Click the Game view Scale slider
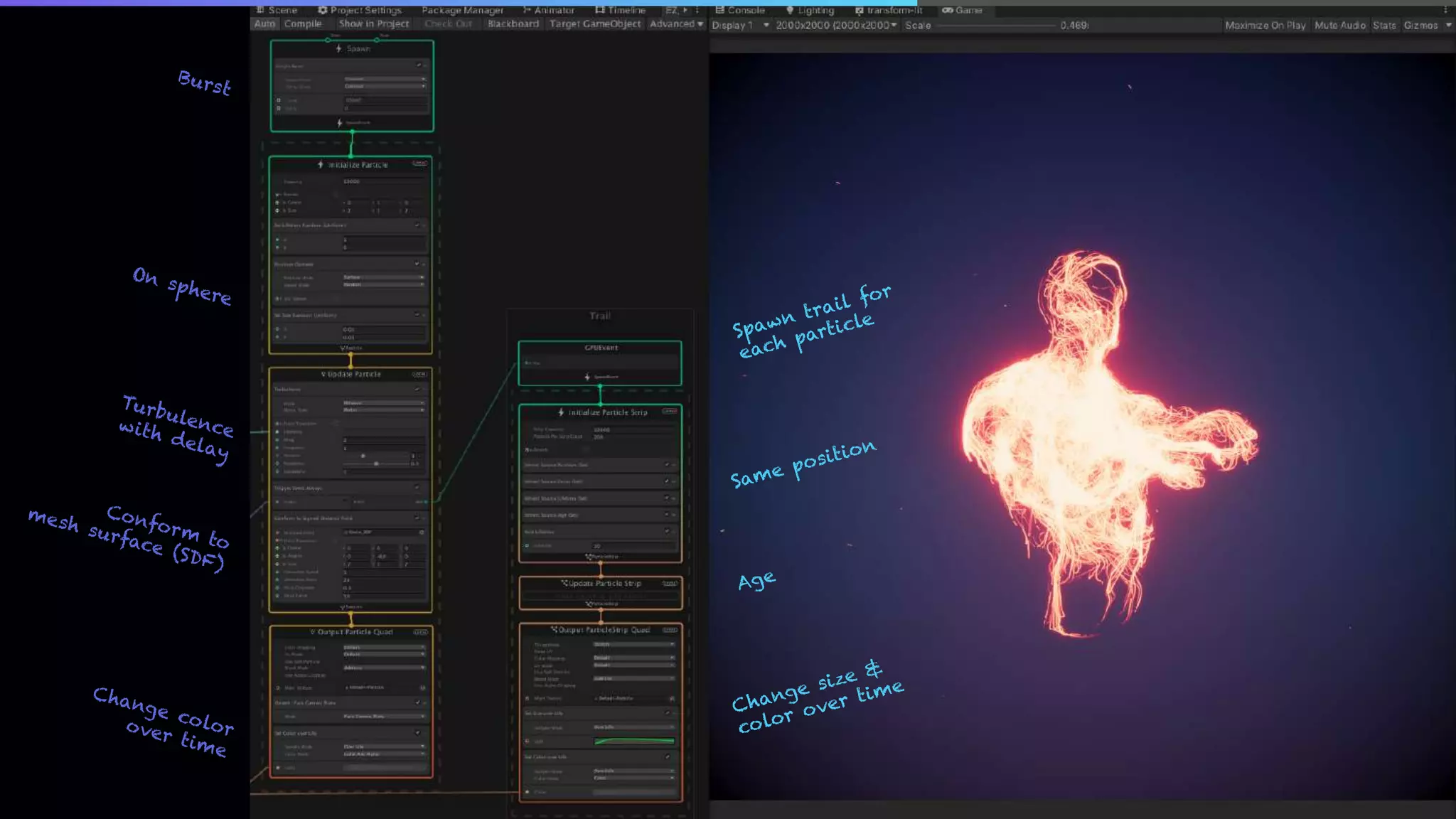This screenshot has width=1456, height=819. pos(995,25)
